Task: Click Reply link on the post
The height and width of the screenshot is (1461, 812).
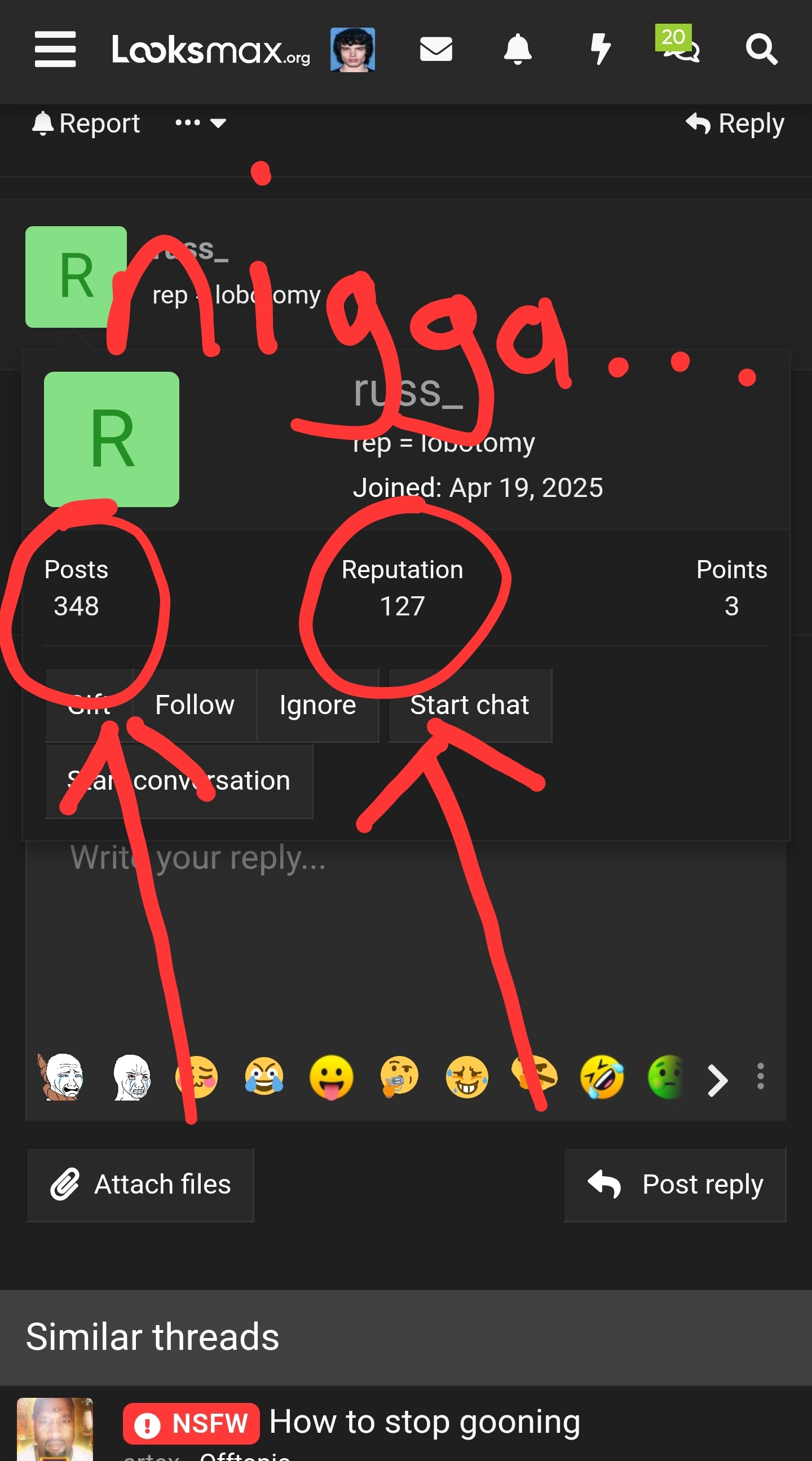Action: point(735,123)
